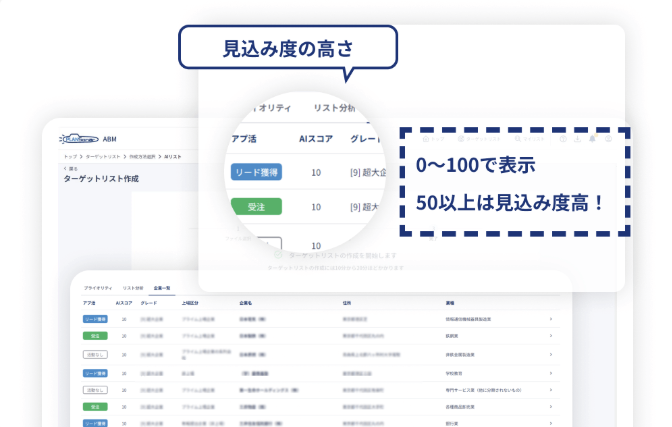Click the blue リード獲得 badge in magnified view
Image resolution: width=672 pixels, height=427 pixels.
click(x=256, y=172)
